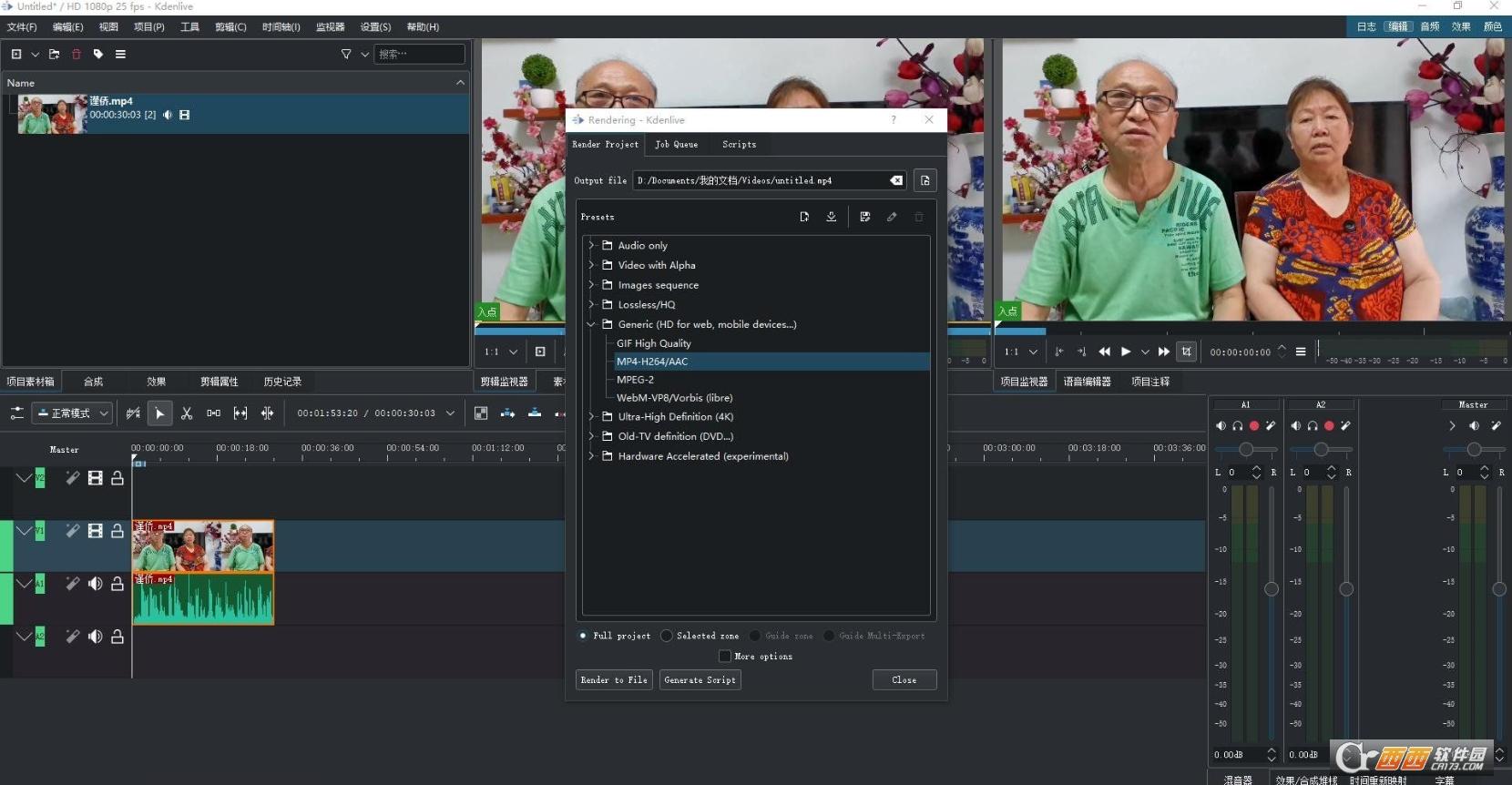
Task: Select GIF High Quality preset
Action: [654, 343]
